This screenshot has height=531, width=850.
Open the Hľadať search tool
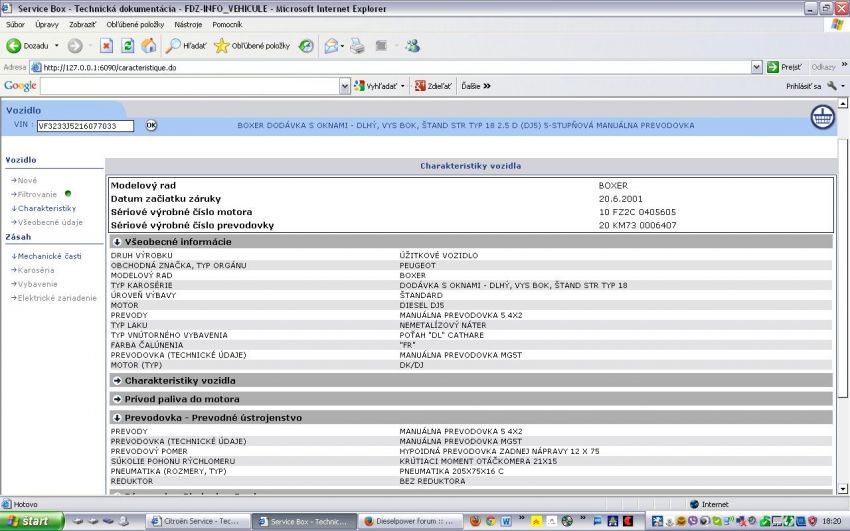(x=186, y=46)
